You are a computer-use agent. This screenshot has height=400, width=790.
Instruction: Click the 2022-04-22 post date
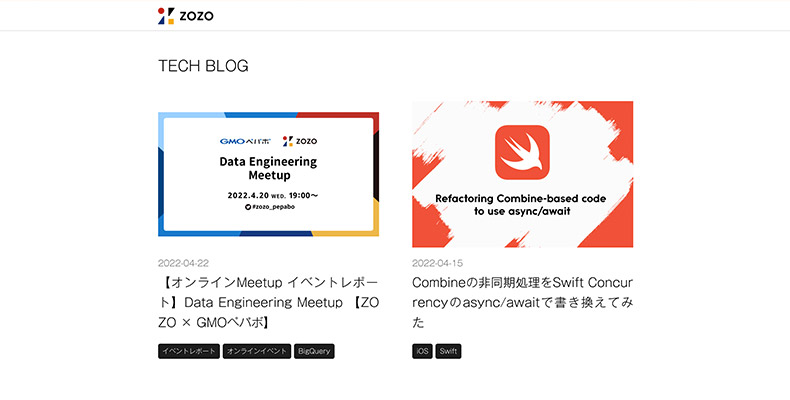coord(183,263)
